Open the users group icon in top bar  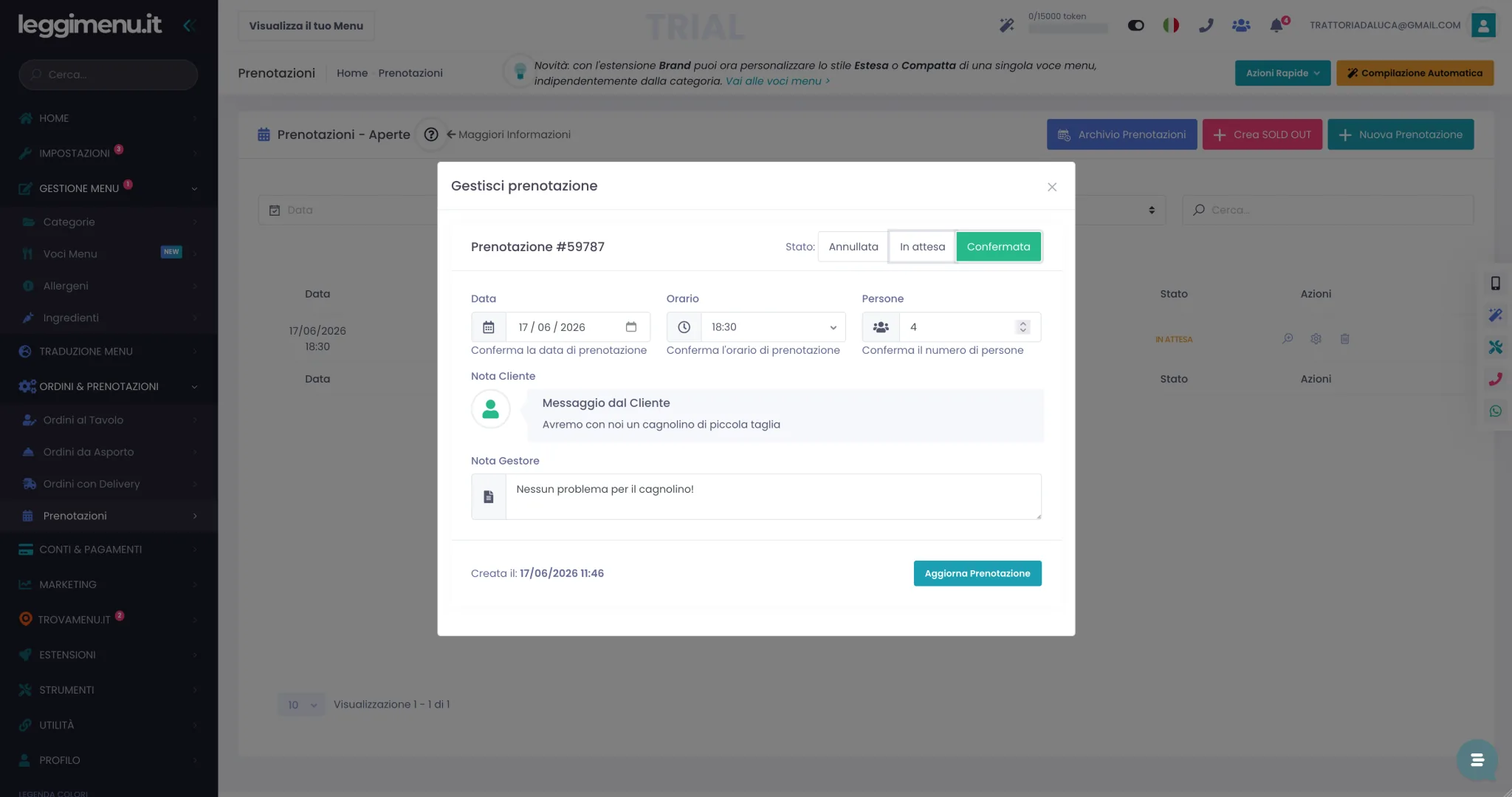[1241, 25]
